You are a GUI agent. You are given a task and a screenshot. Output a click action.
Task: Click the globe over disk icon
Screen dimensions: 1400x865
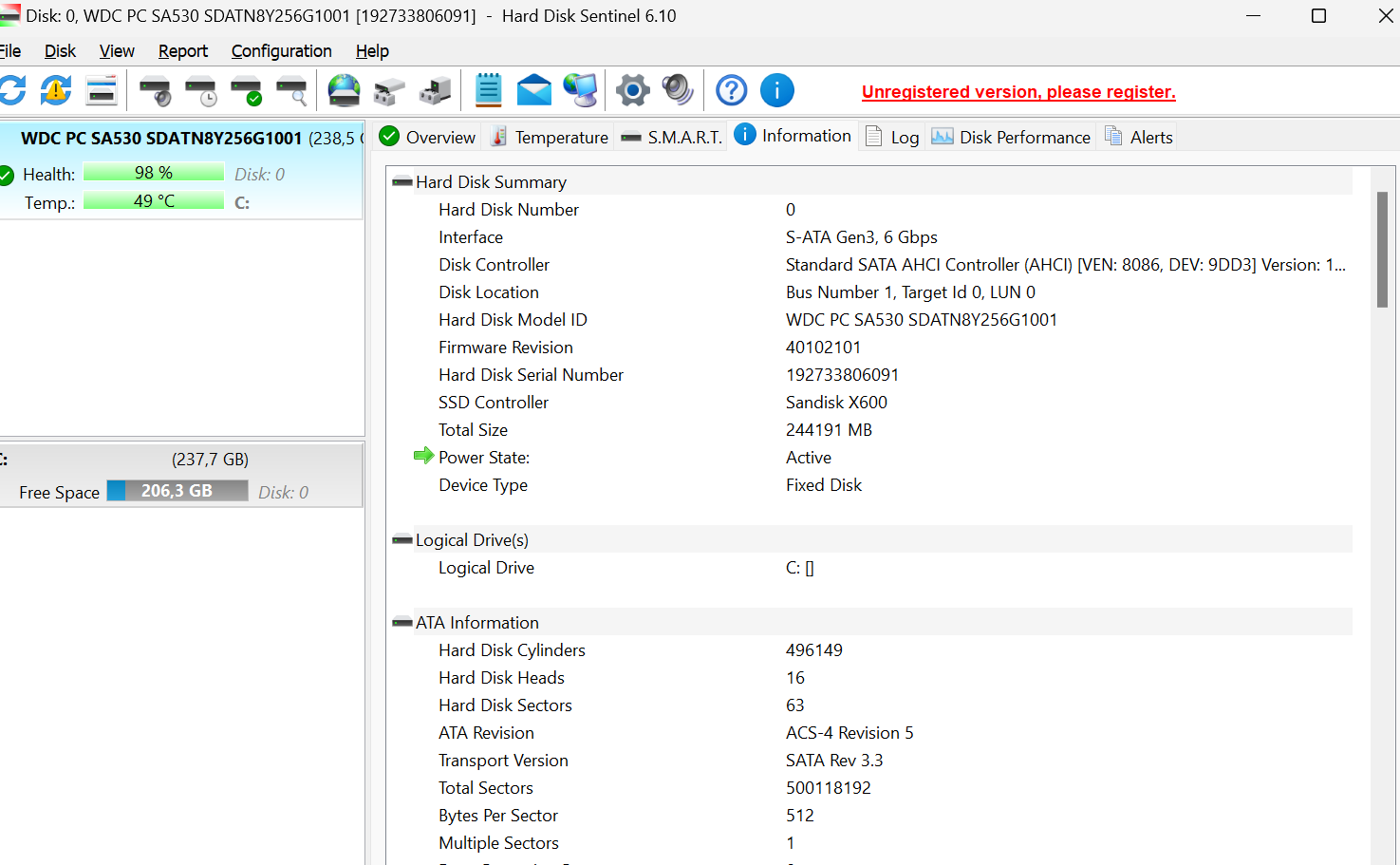[x=344, y=91]
